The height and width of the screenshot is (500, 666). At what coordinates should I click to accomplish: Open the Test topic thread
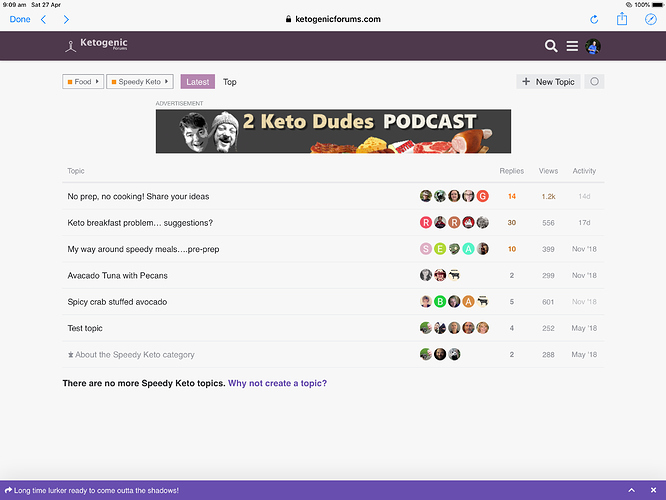click(x=85, y=328)
